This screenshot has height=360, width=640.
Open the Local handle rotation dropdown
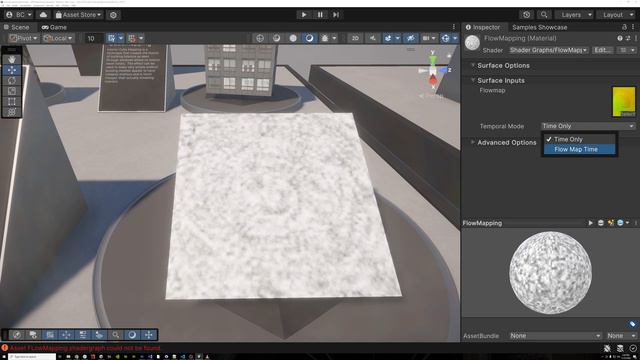(x=58, y=38)
